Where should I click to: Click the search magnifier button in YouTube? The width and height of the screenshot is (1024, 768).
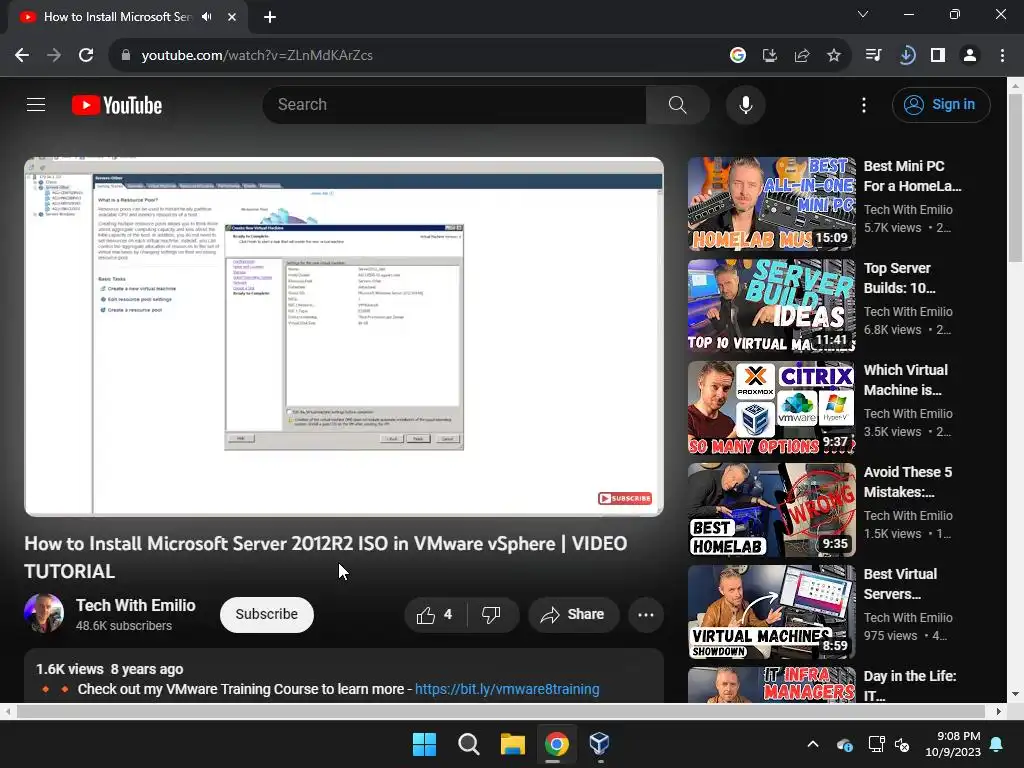pos(677,104)
